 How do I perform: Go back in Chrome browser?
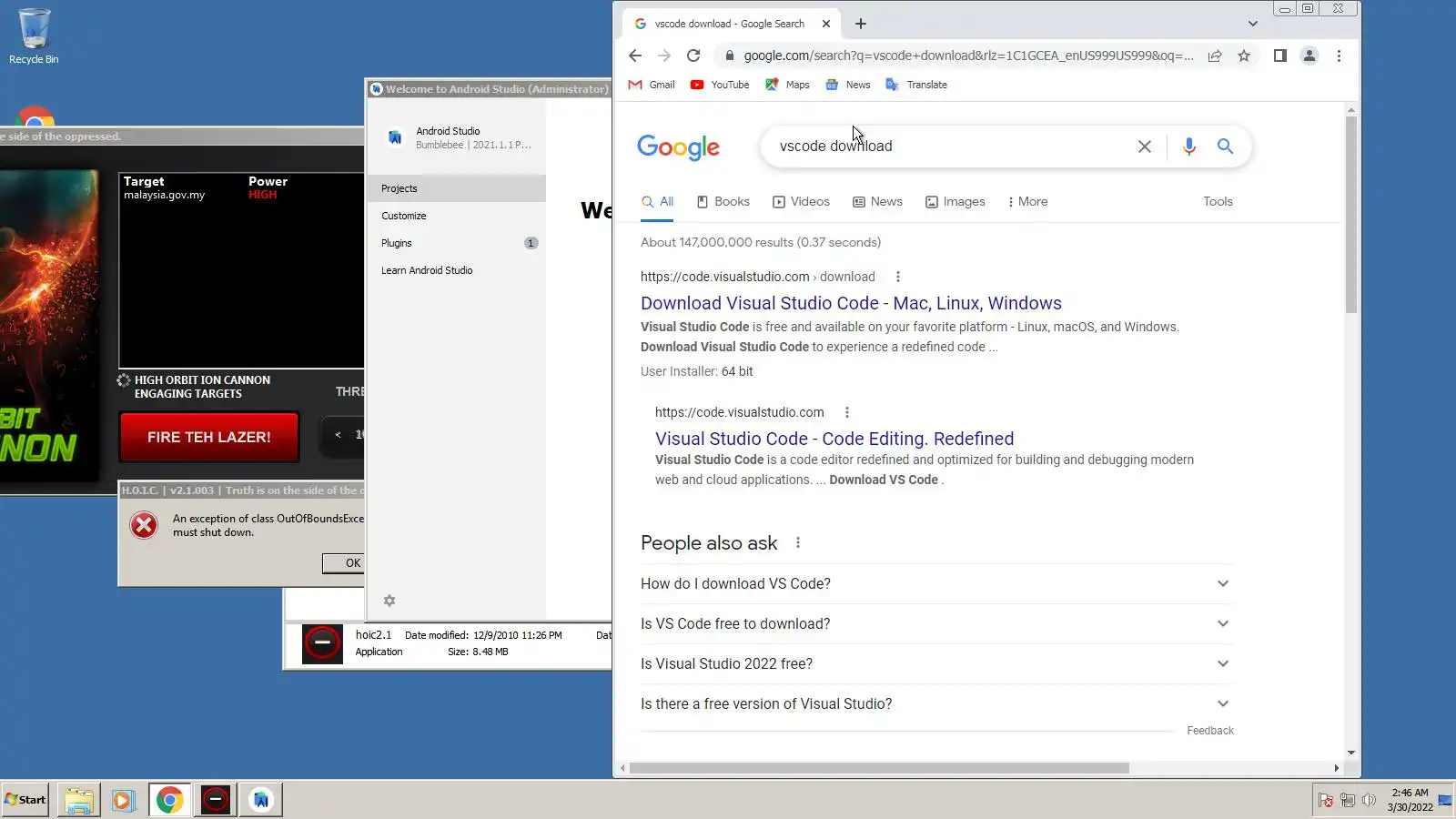(x=635, y=56)
